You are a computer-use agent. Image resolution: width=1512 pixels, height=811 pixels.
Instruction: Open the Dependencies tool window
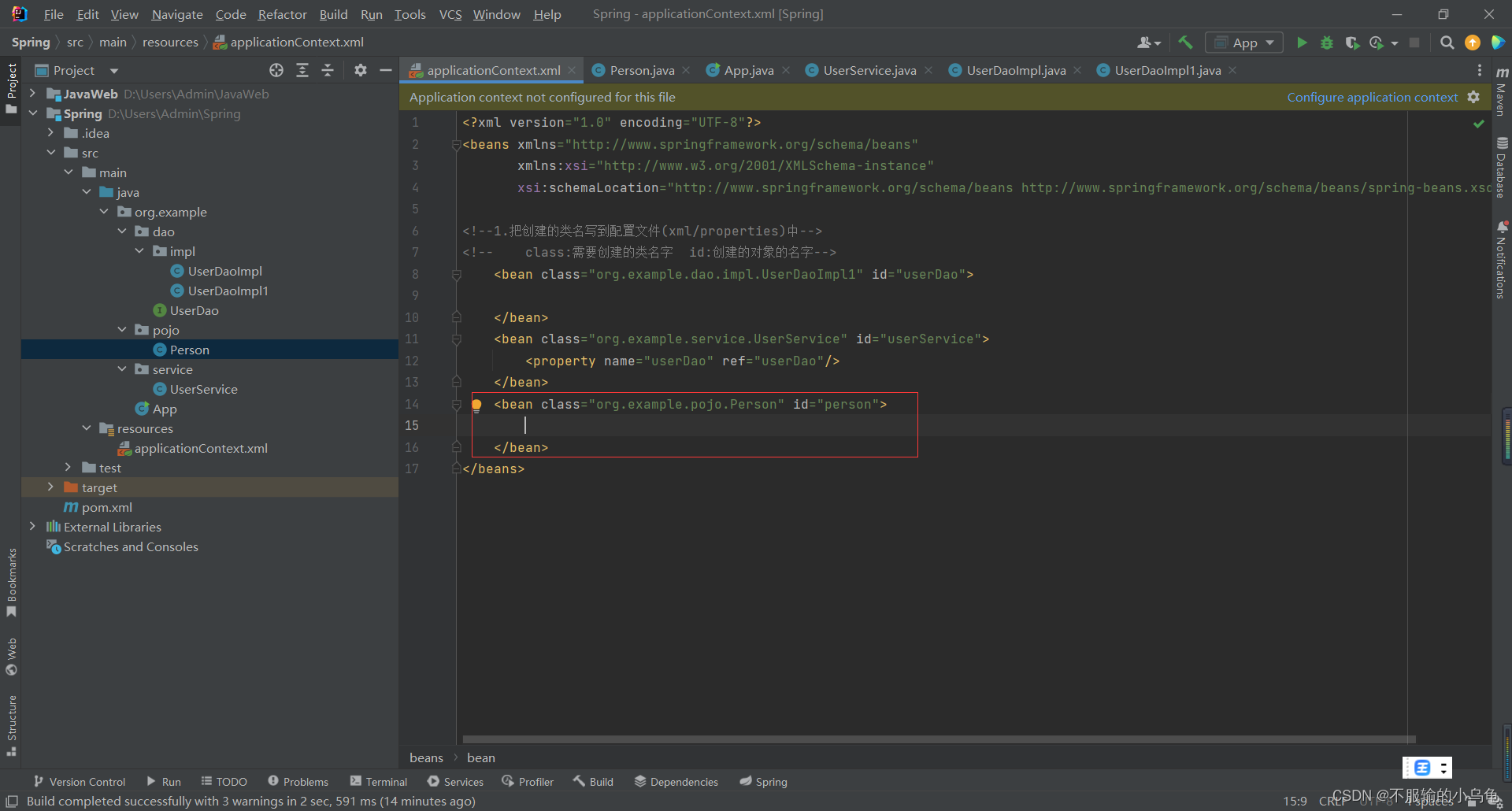[x=676, y=782]
